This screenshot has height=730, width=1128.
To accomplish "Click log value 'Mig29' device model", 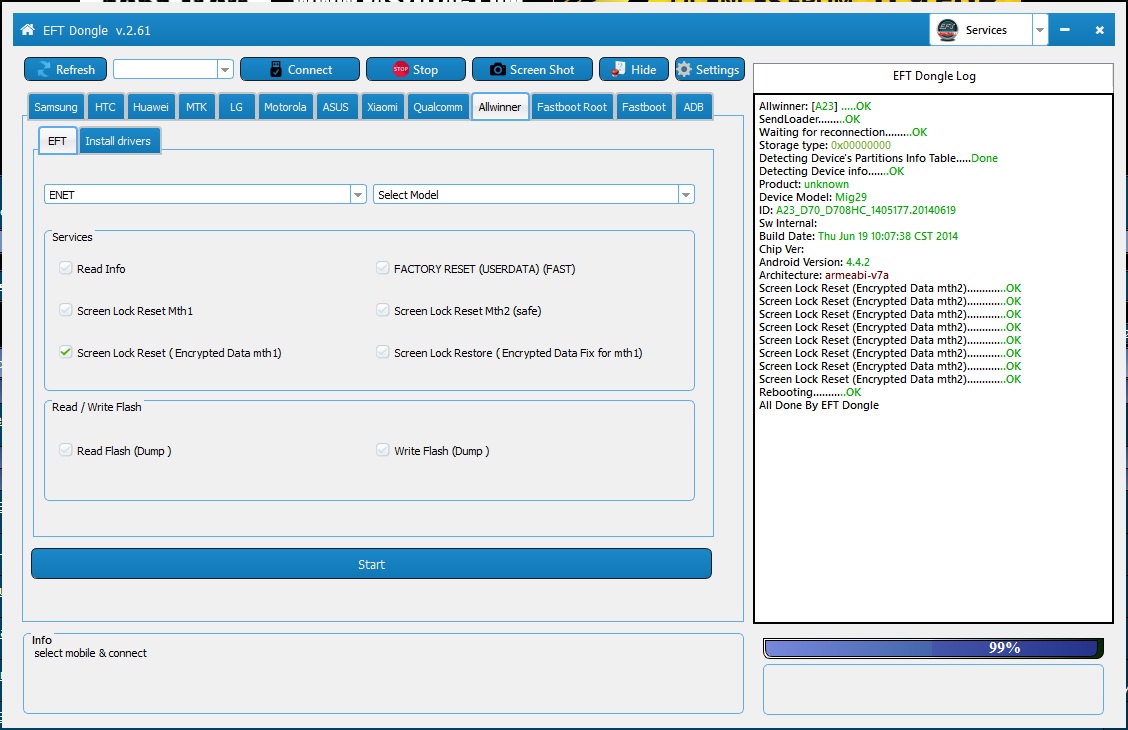I will coord(851,197).
